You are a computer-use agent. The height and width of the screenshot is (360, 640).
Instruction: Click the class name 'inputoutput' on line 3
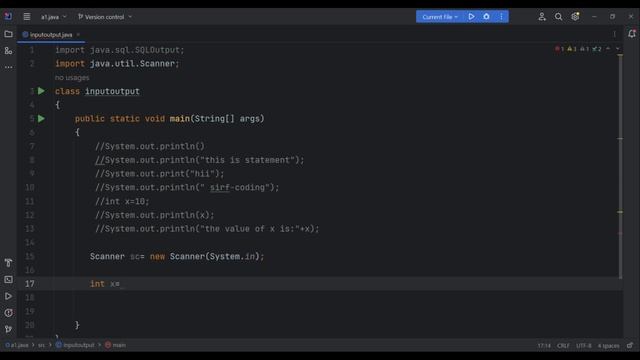(112, 91)
